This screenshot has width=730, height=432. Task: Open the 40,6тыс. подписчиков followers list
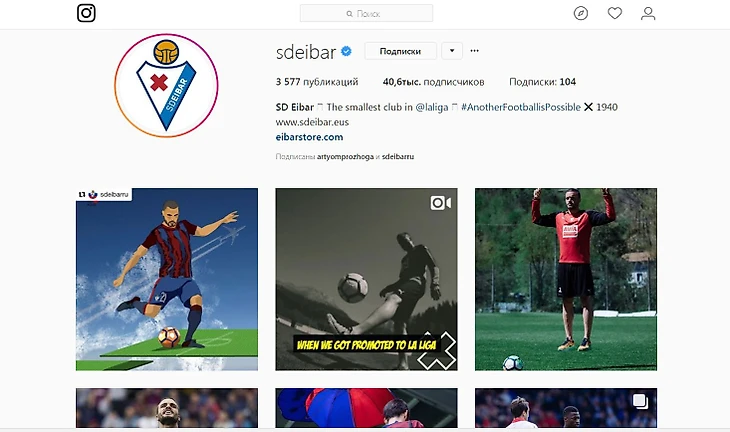click(433, 82)
